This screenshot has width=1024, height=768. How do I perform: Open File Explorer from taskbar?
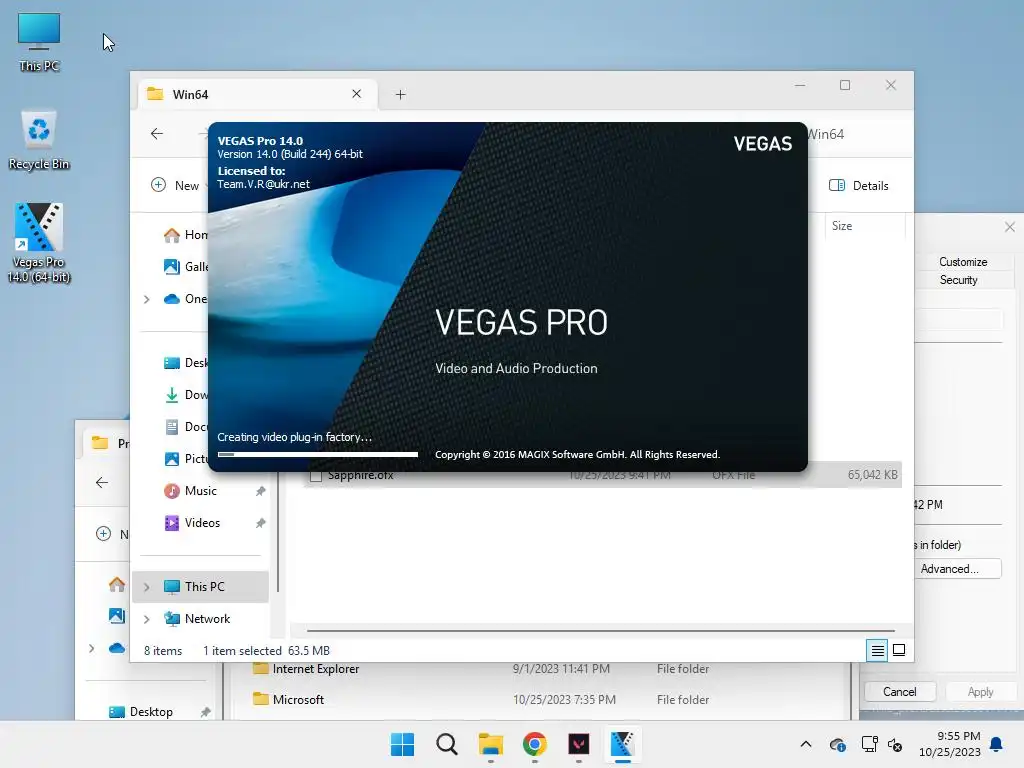[490, 744]
